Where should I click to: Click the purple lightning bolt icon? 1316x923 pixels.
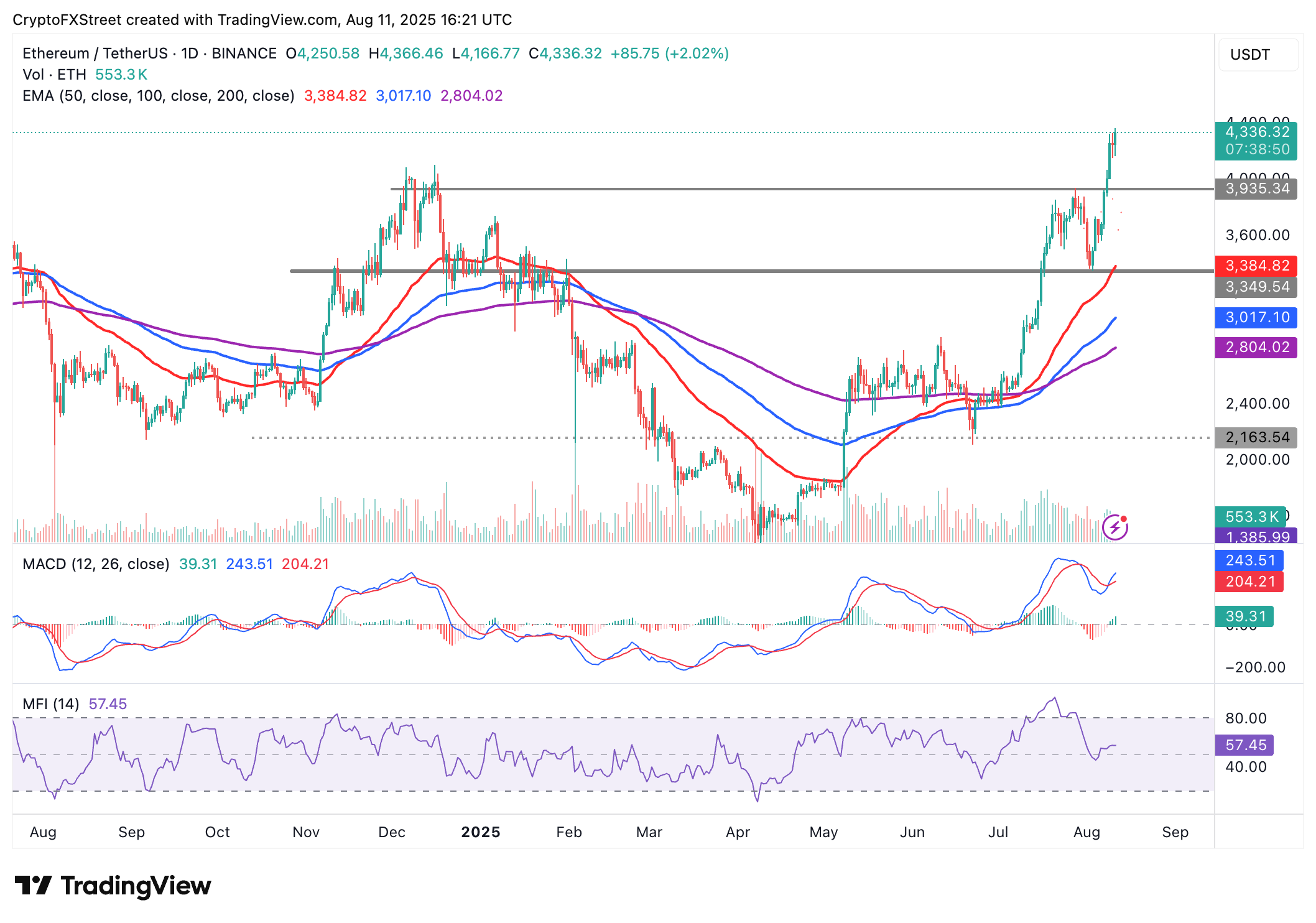pos(1114,528)
